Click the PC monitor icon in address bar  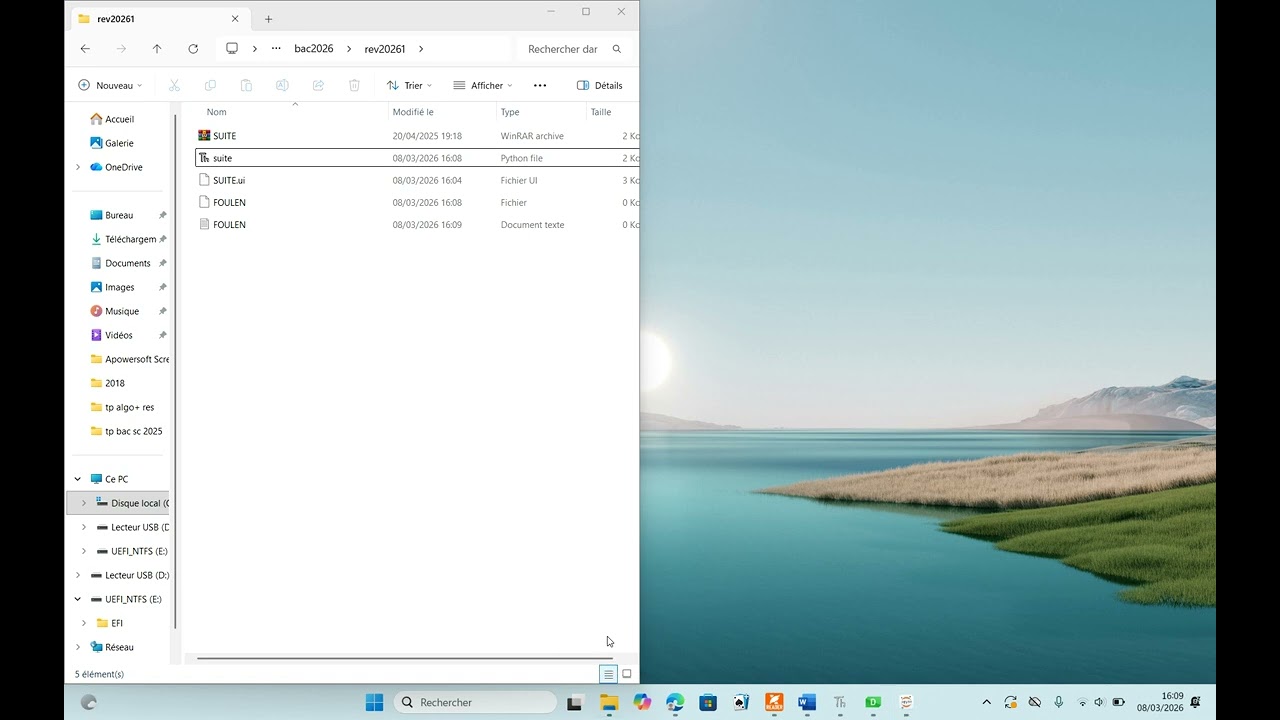pos(232,49)
